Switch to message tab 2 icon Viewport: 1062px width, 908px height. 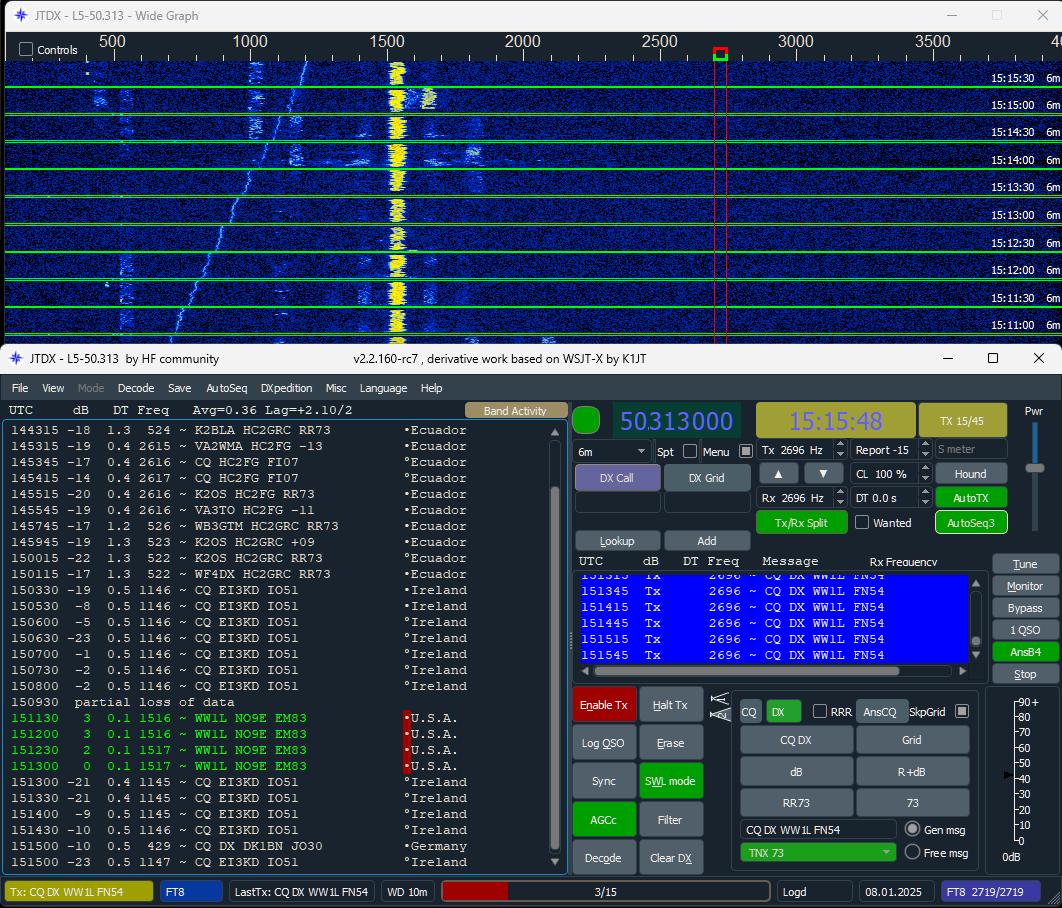719,713
